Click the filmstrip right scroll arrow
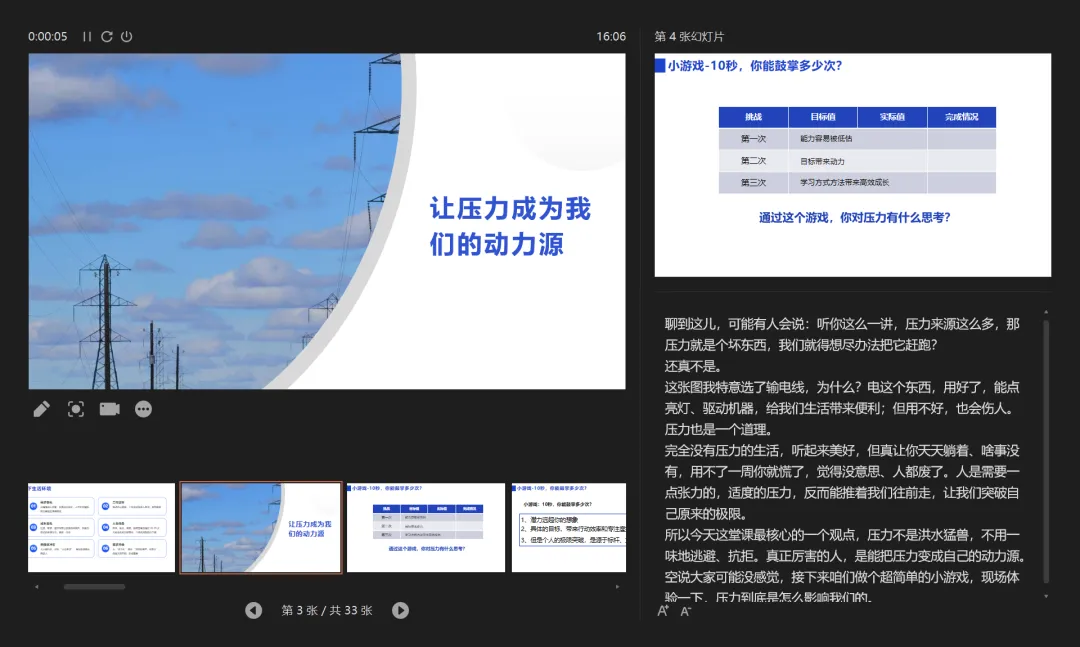 tap(617, 587)
